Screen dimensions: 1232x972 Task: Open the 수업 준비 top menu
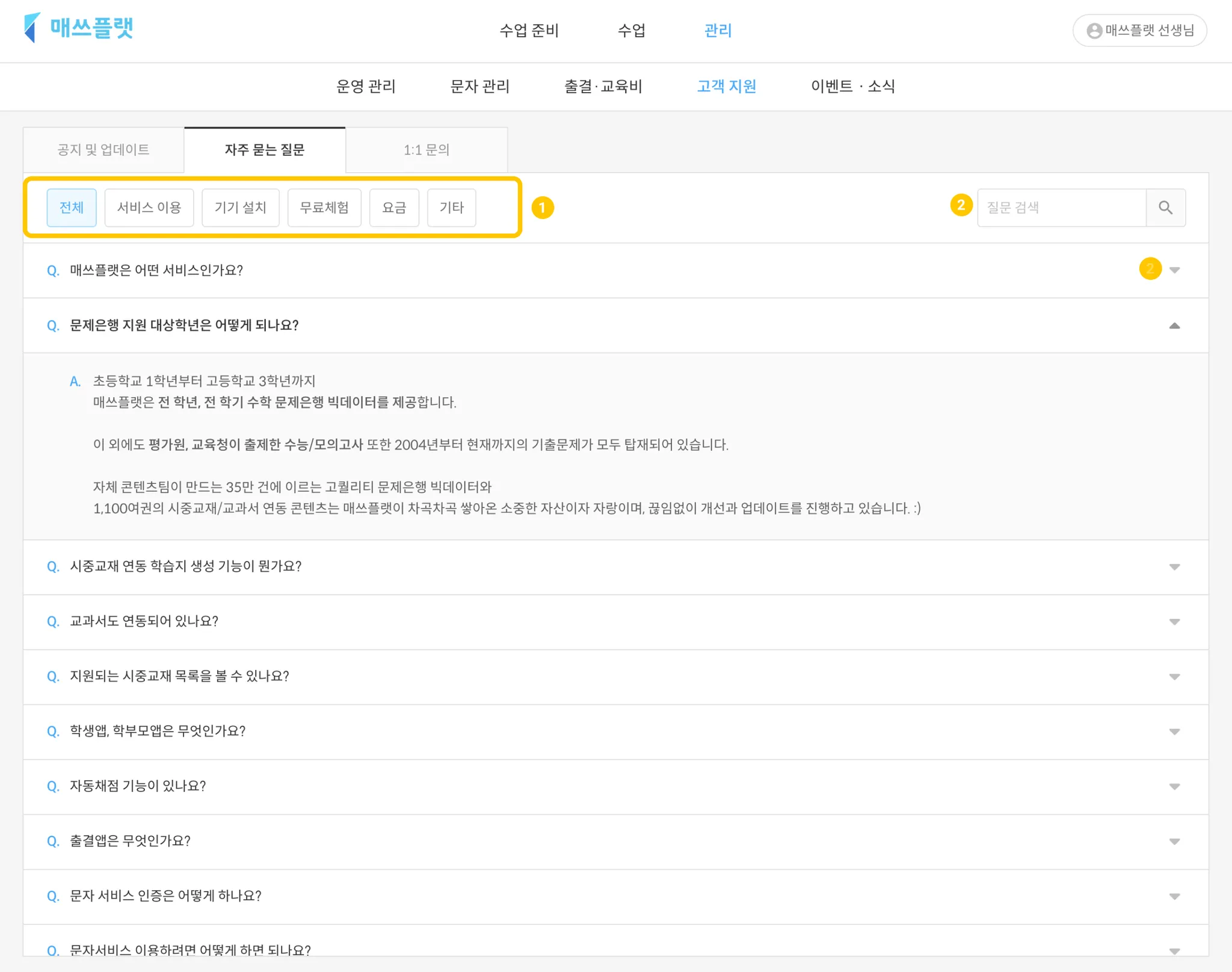(529, 31)
